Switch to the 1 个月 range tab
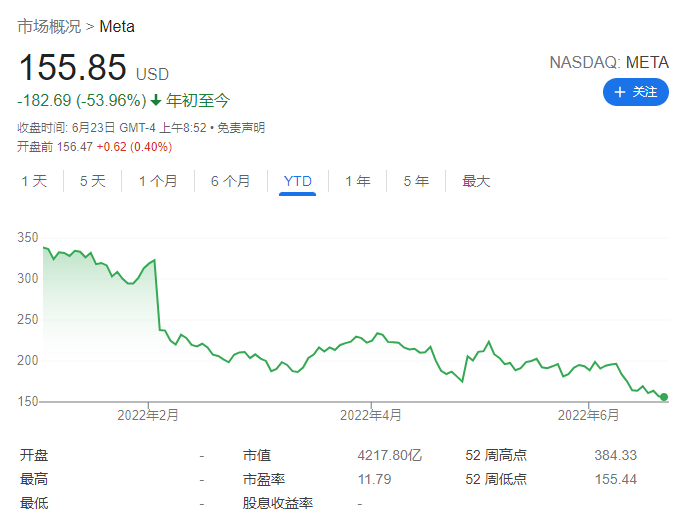The image size is (693, 515). (158, 181)
